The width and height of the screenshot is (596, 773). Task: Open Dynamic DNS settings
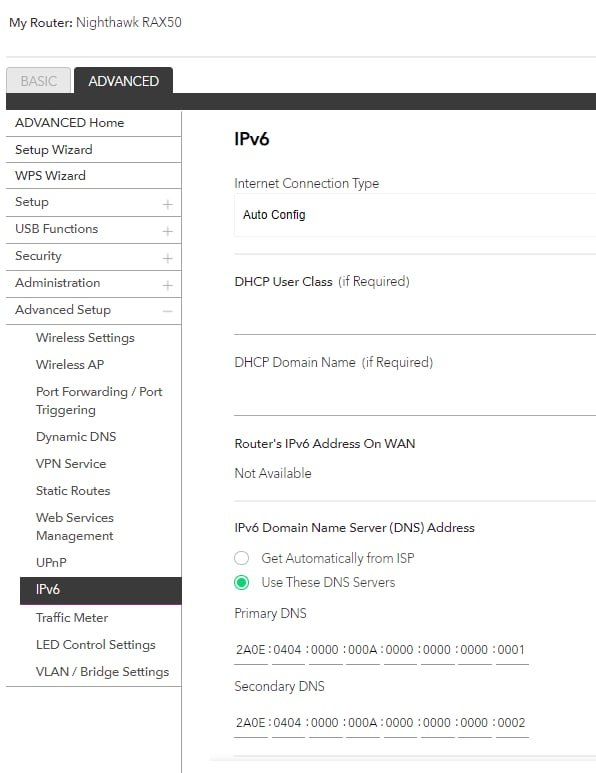(76, 437)
